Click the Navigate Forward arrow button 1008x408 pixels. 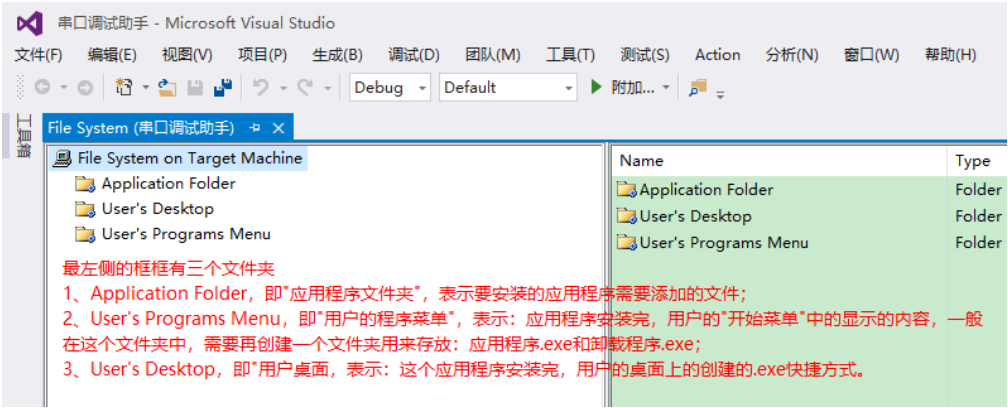[x=85, y=88]
